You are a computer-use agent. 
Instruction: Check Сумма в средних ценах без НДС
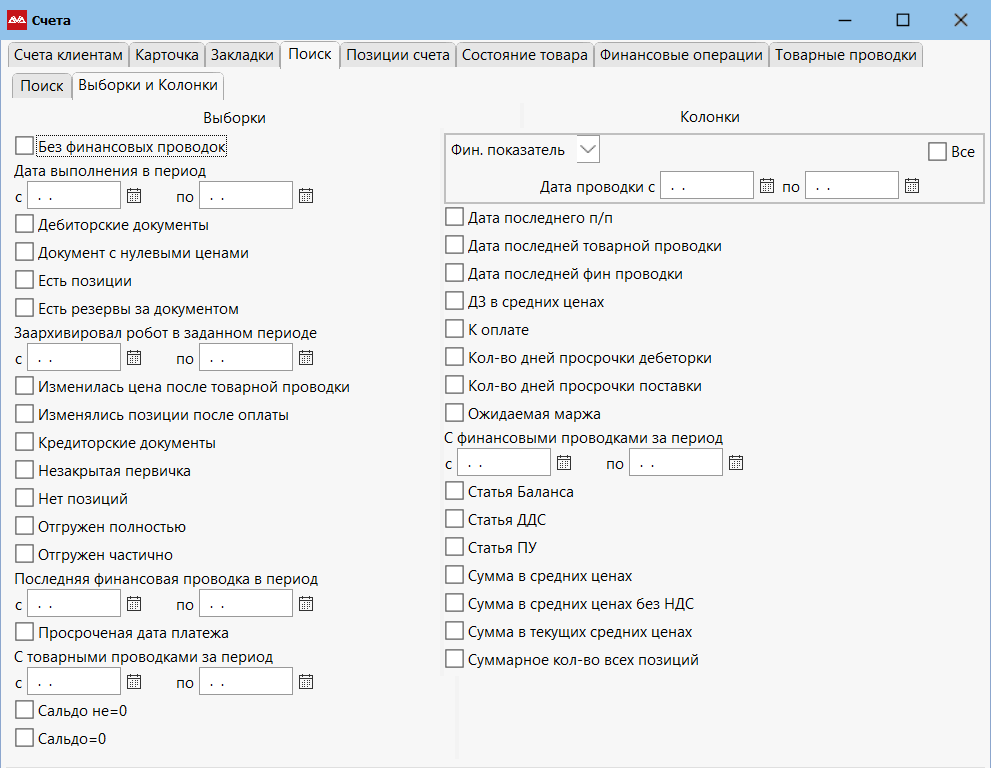point(454,603)
